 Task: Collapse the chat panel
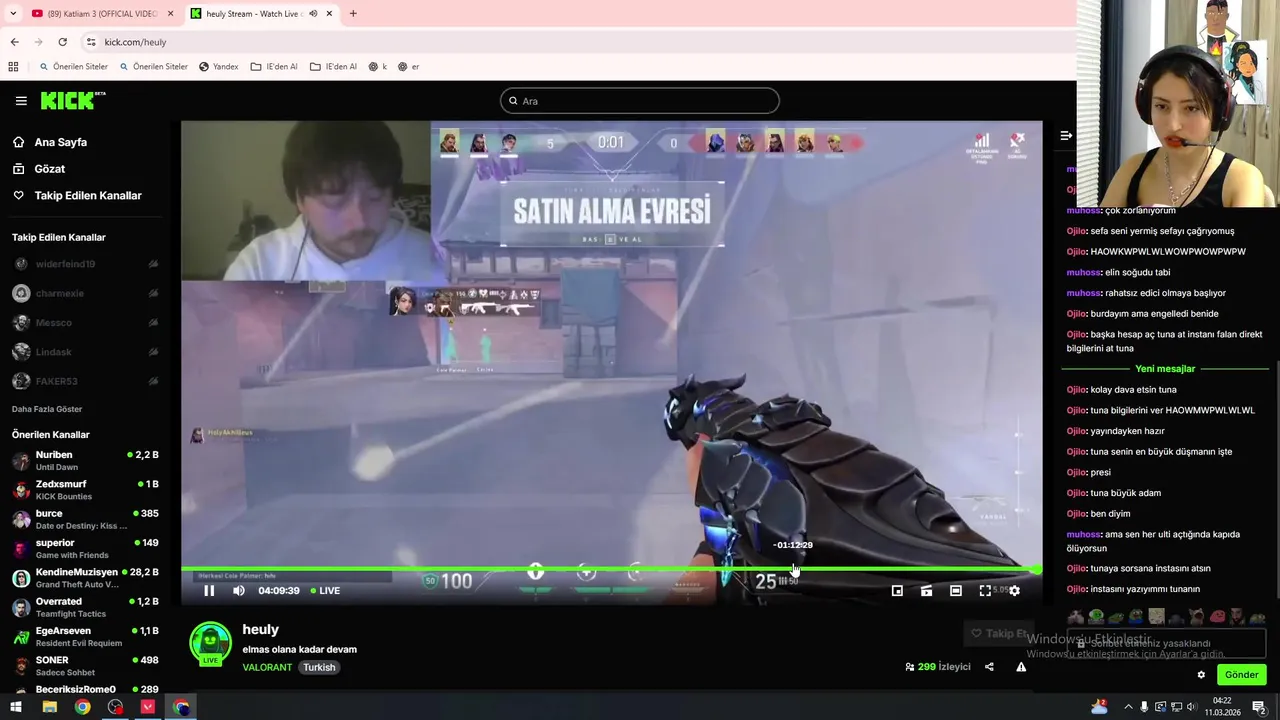point(1066,135)
